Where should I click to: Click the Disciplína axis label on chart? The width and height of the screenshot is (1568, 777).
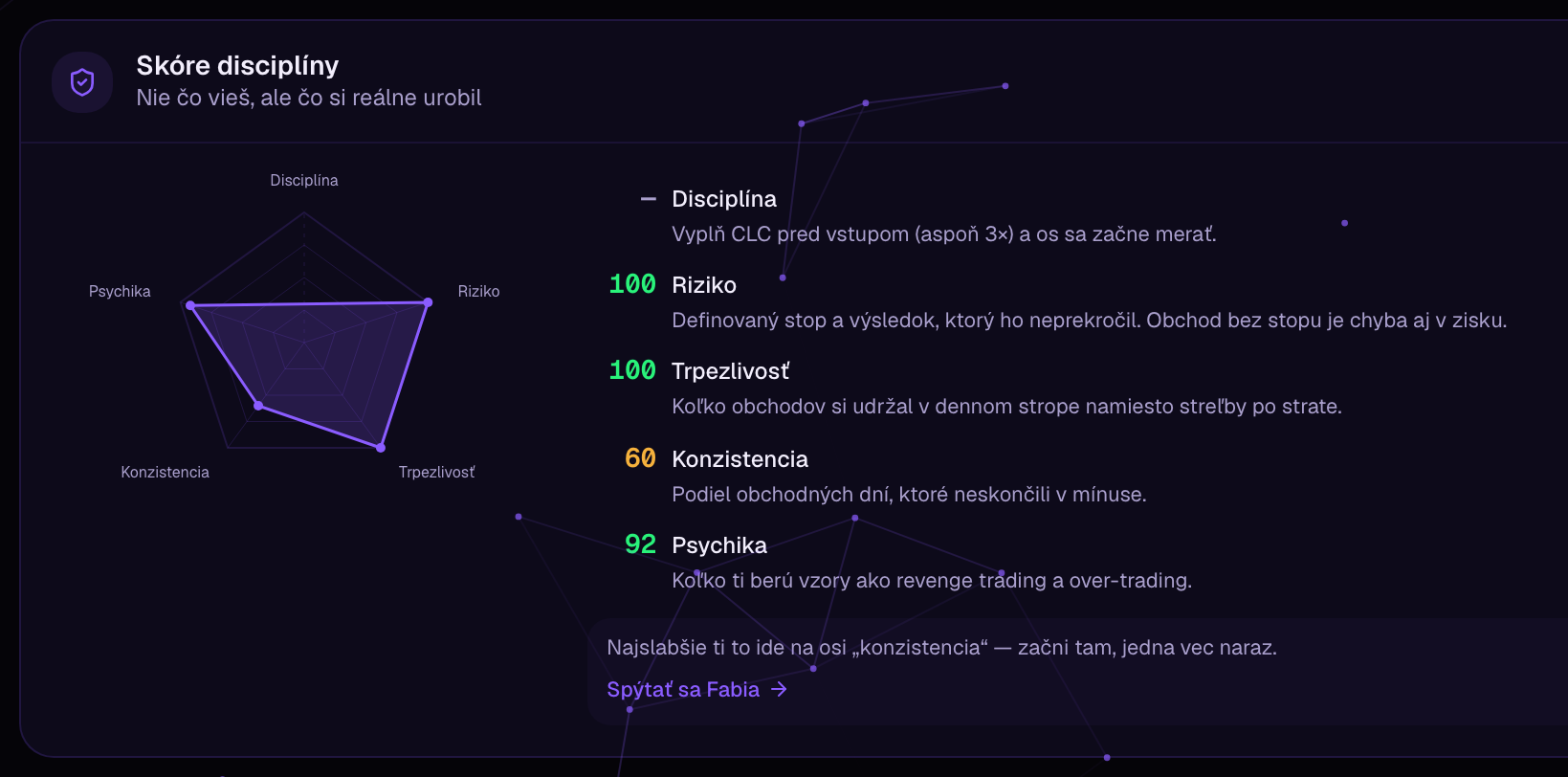[x=304, y=180]
